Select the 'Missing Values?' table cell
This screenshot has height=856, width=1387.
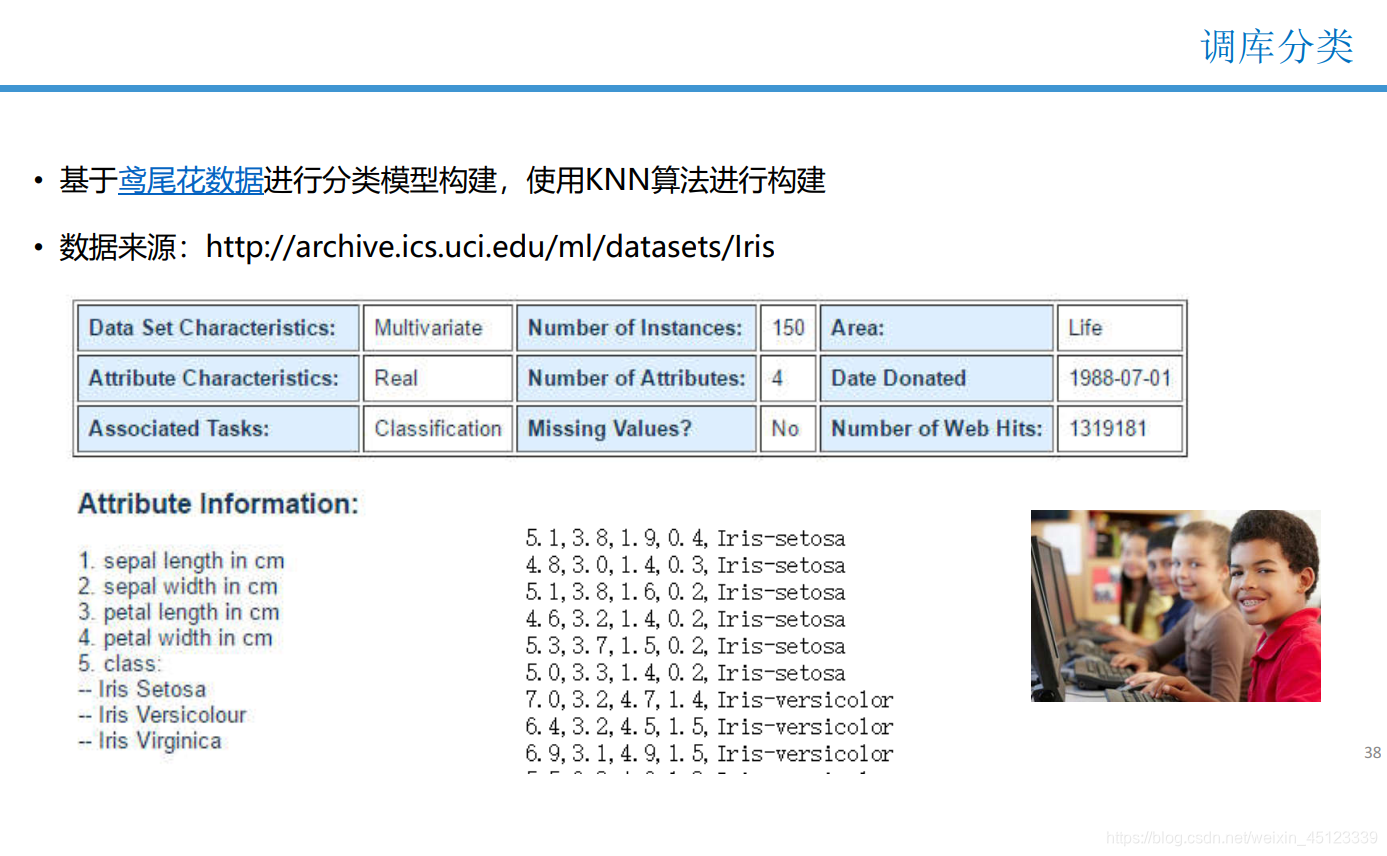click(x=636, y=429)
